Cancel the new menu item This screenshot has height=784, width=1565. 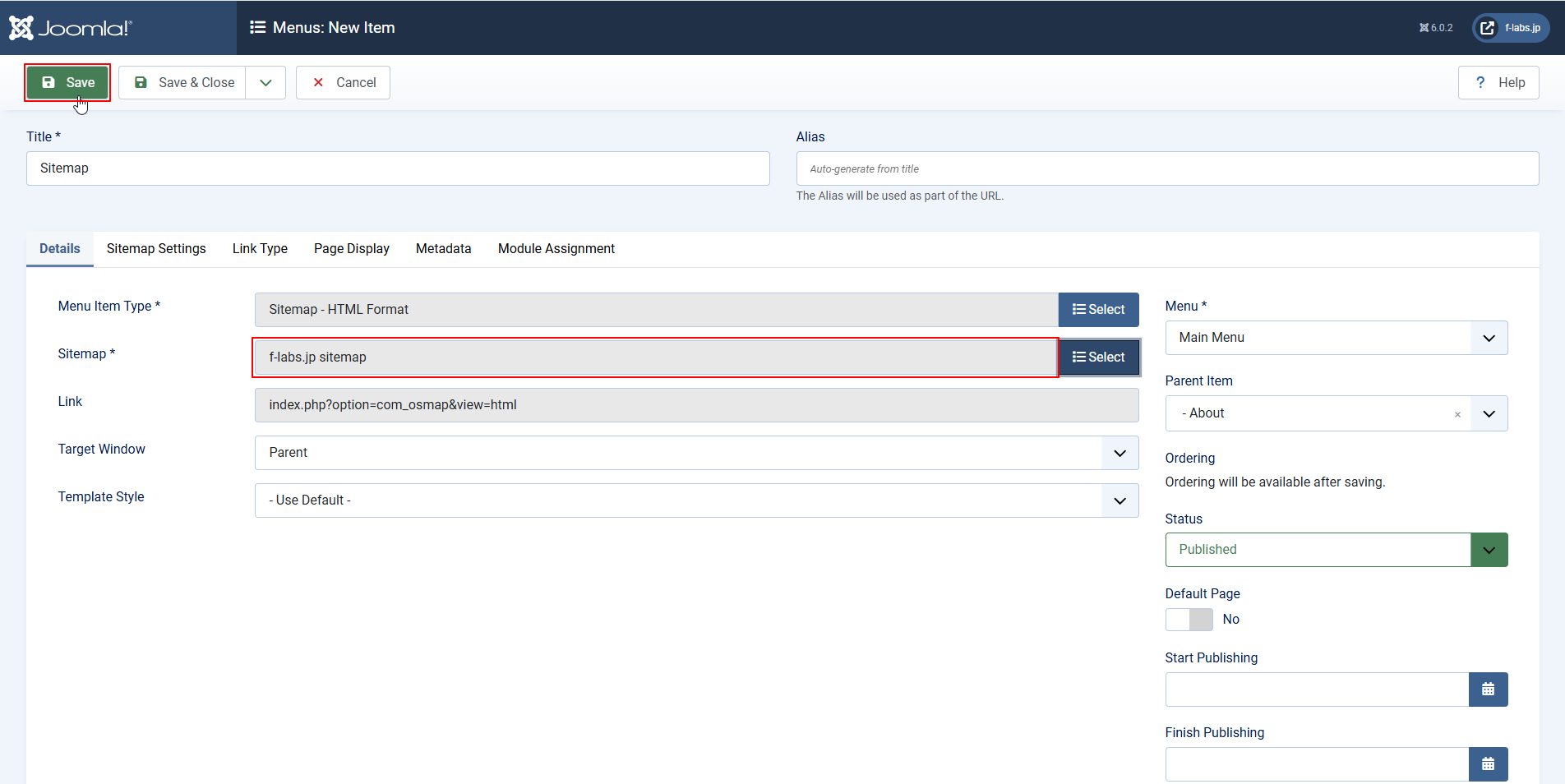[343, 82]
